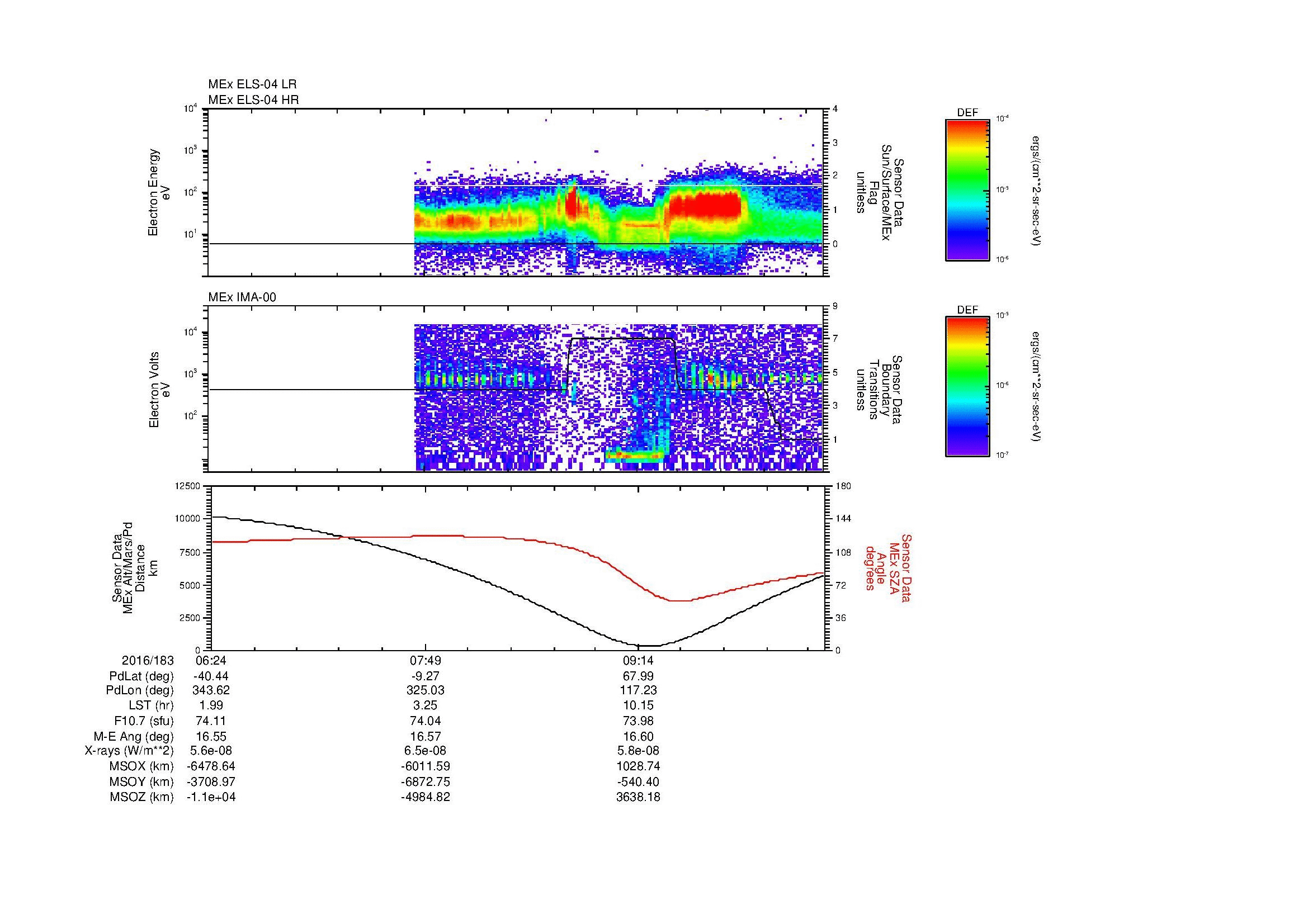The image size is (1308, 924).
Task: Click the X-rays value 6.5e-08
Action: tap(425, 751)
